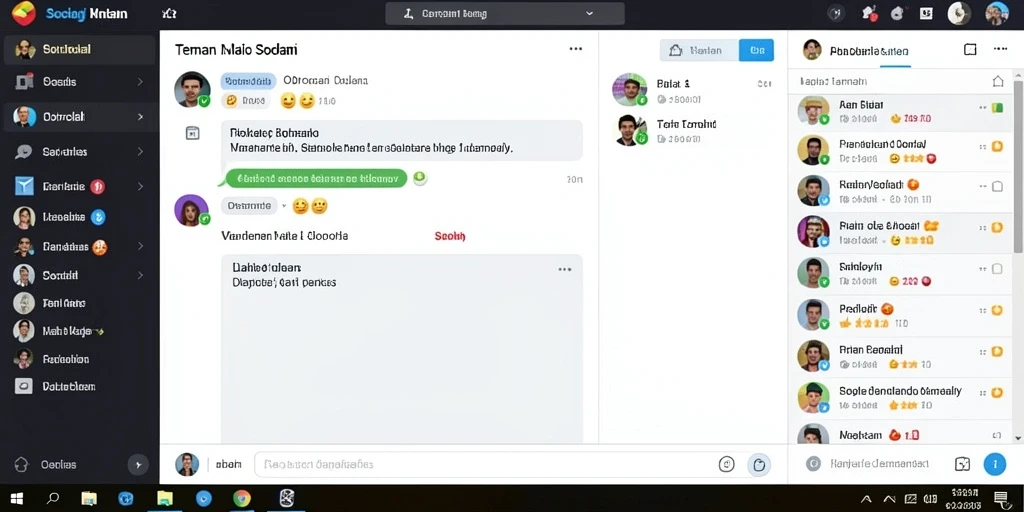Click the 'Hanian' button with house icon
Viewport: 1024px width, 512px height.
click(699, 50)
